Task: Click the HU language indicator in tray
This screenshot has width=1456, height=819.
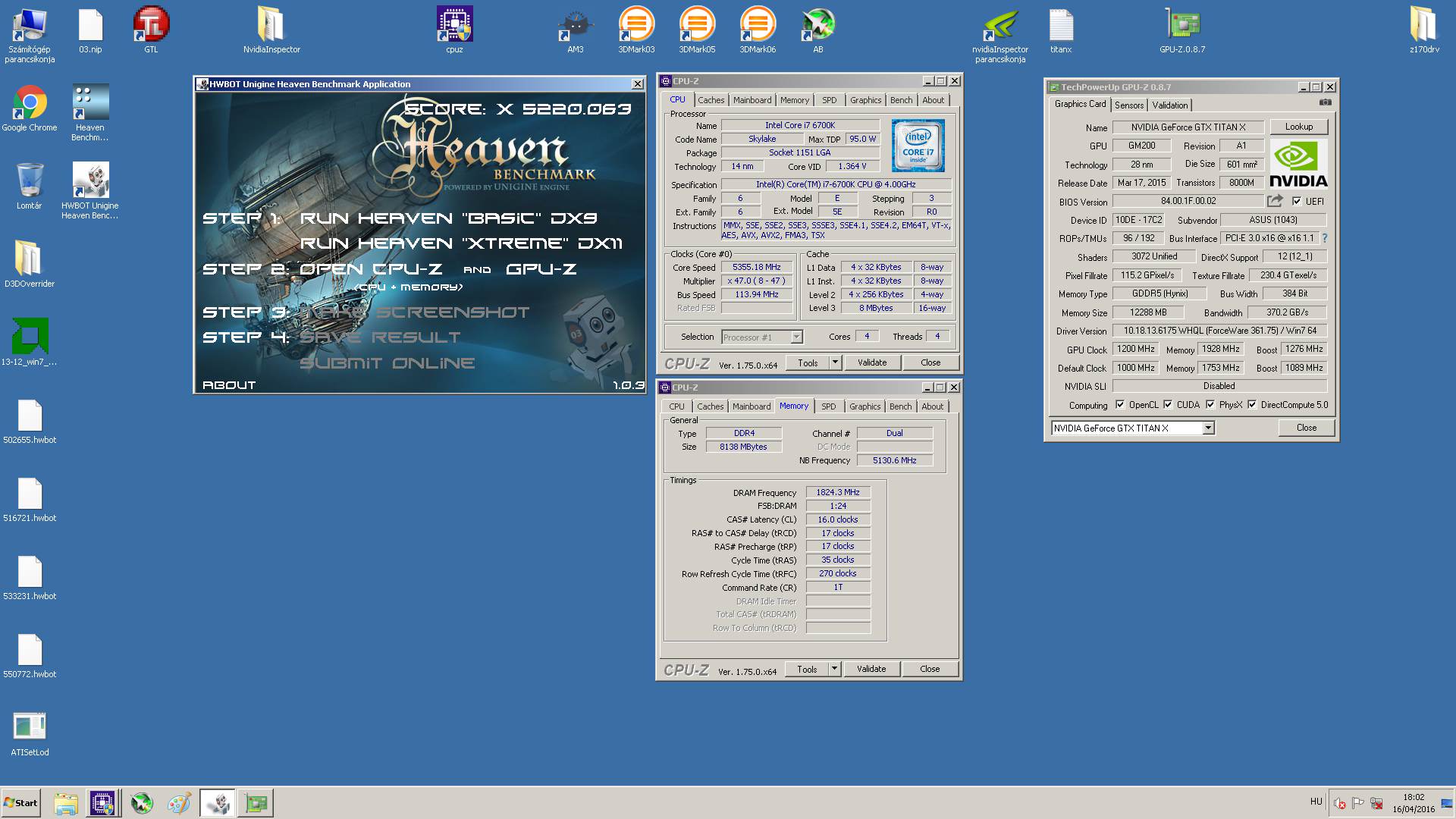Action: (x=1316, y=802)
